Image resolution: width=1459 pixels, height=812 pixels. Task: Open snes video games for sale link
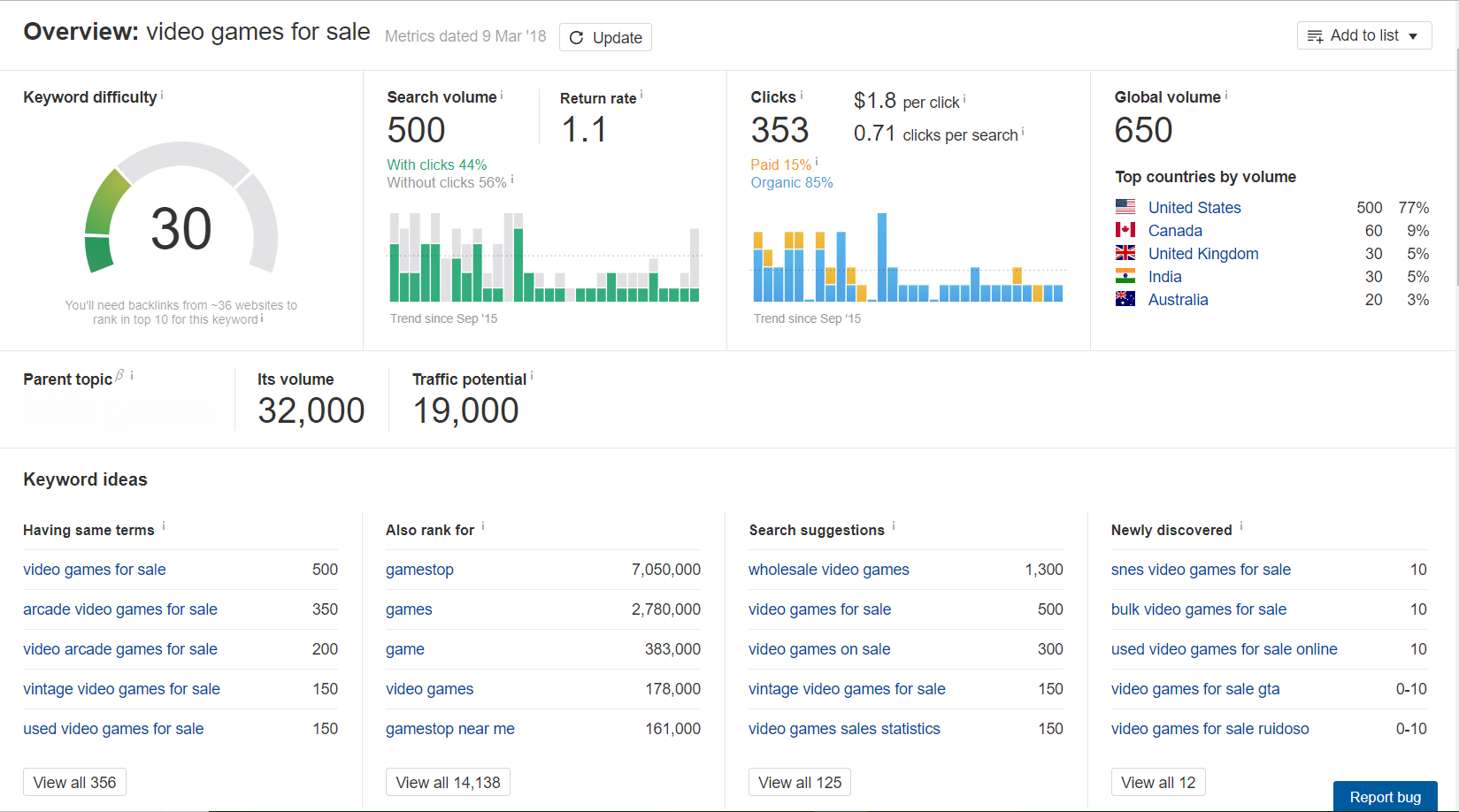click(x=1201, y=570)
